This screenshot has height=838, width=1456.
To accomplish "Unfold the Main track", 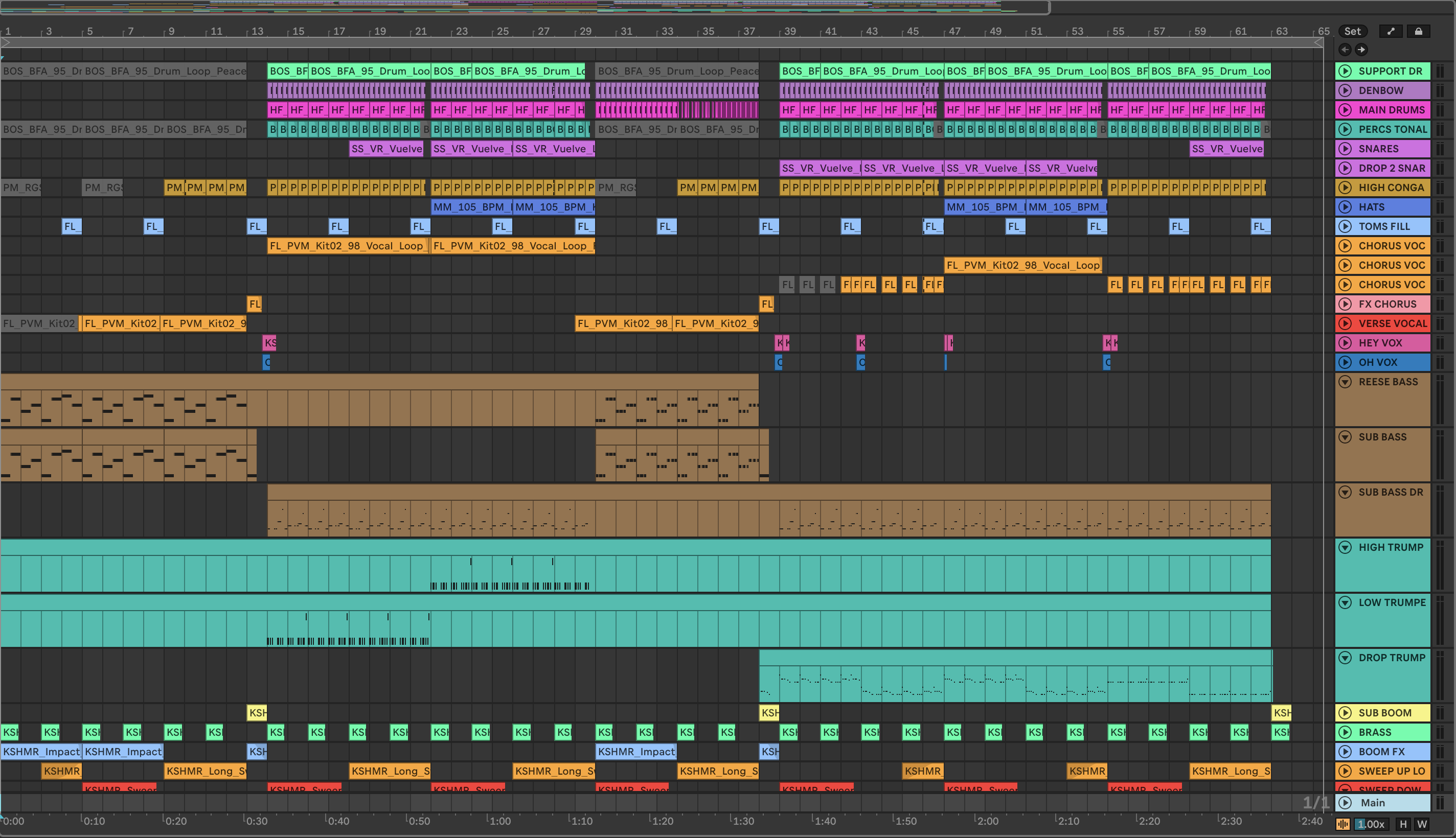I will (1346, 803).
